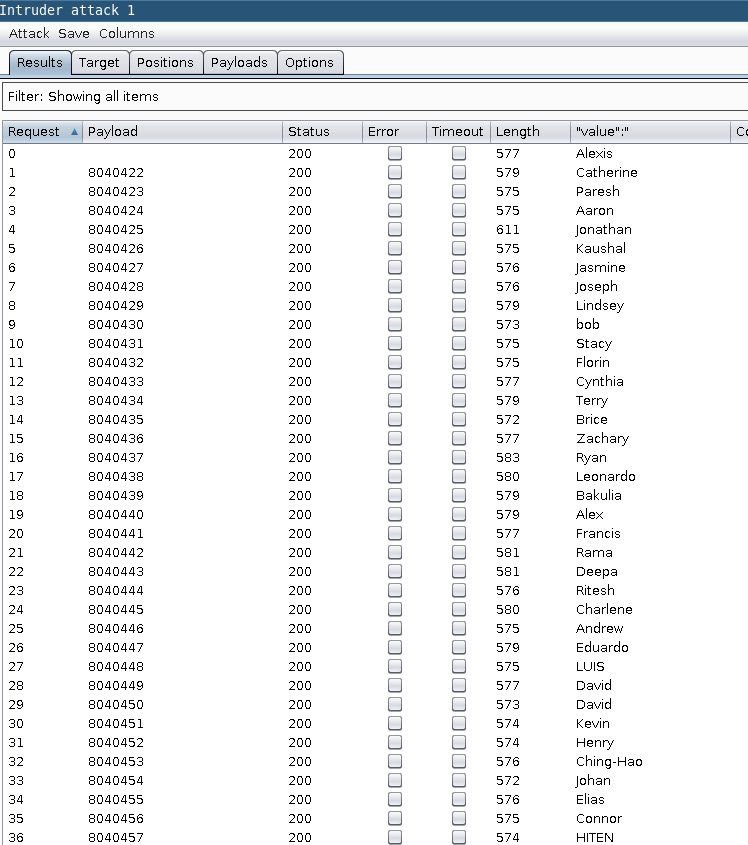Image resolution: width=748 pixels, height=845 pixels.
Task: Open the Columns menu
Action: (x=127, y=33)
